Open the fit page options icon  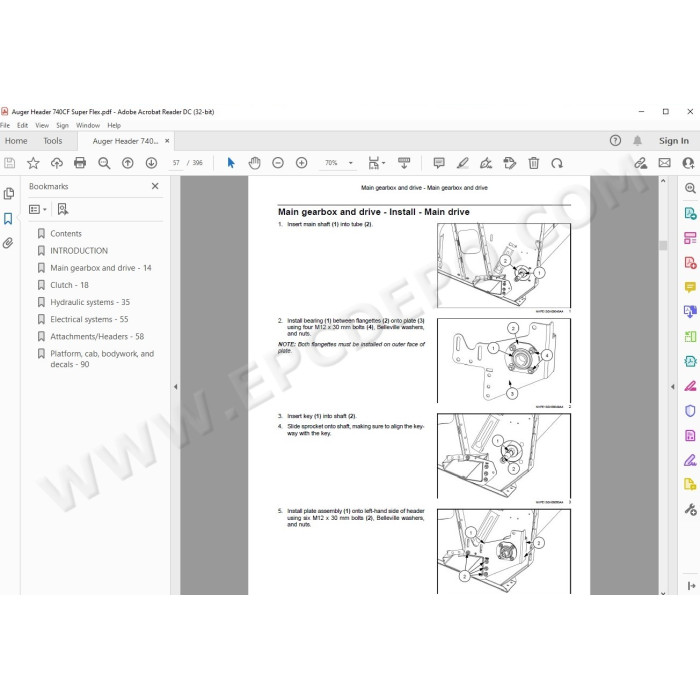(376, 163)
